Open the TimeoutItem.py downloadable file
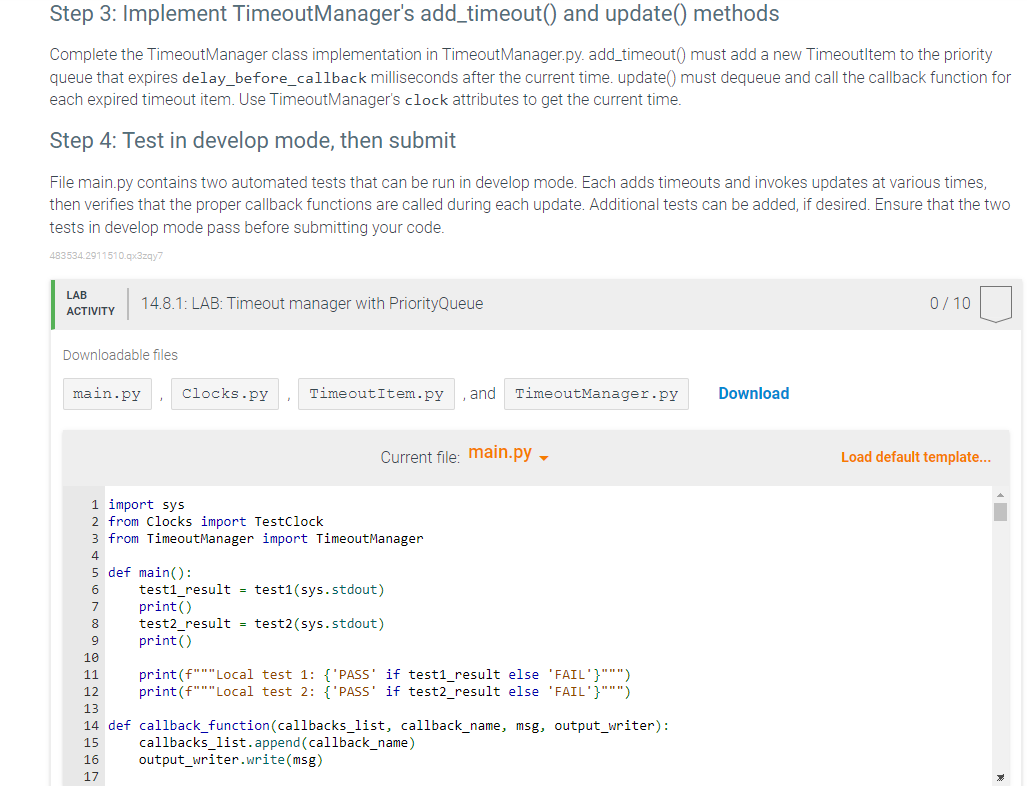 click(x=375, y=393)
